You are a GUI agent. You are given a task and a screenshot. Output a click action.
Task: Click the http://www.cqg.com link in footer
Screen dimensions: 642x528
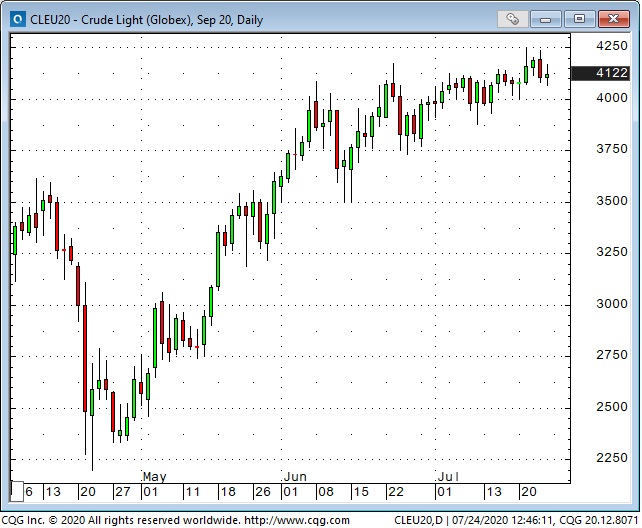click(x=297, y=520)
